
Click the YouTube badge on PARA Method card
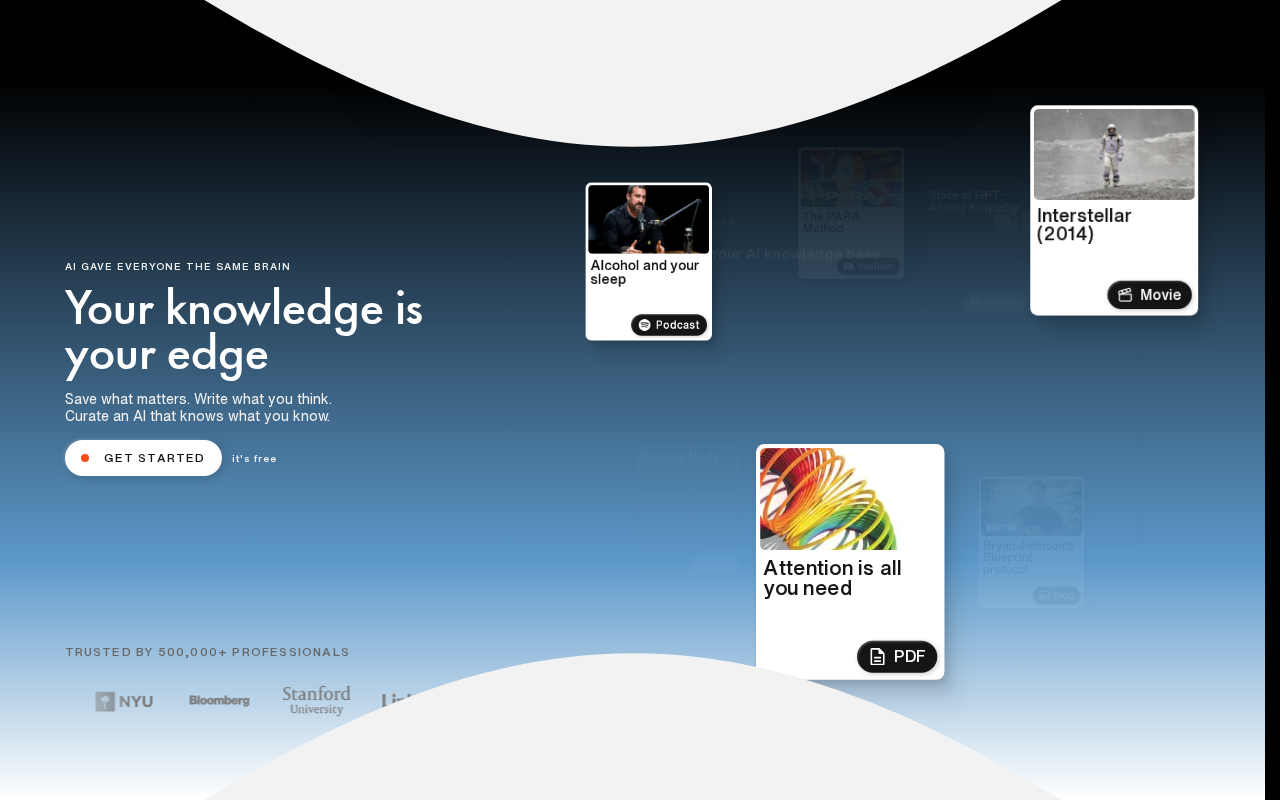point(869,267)
